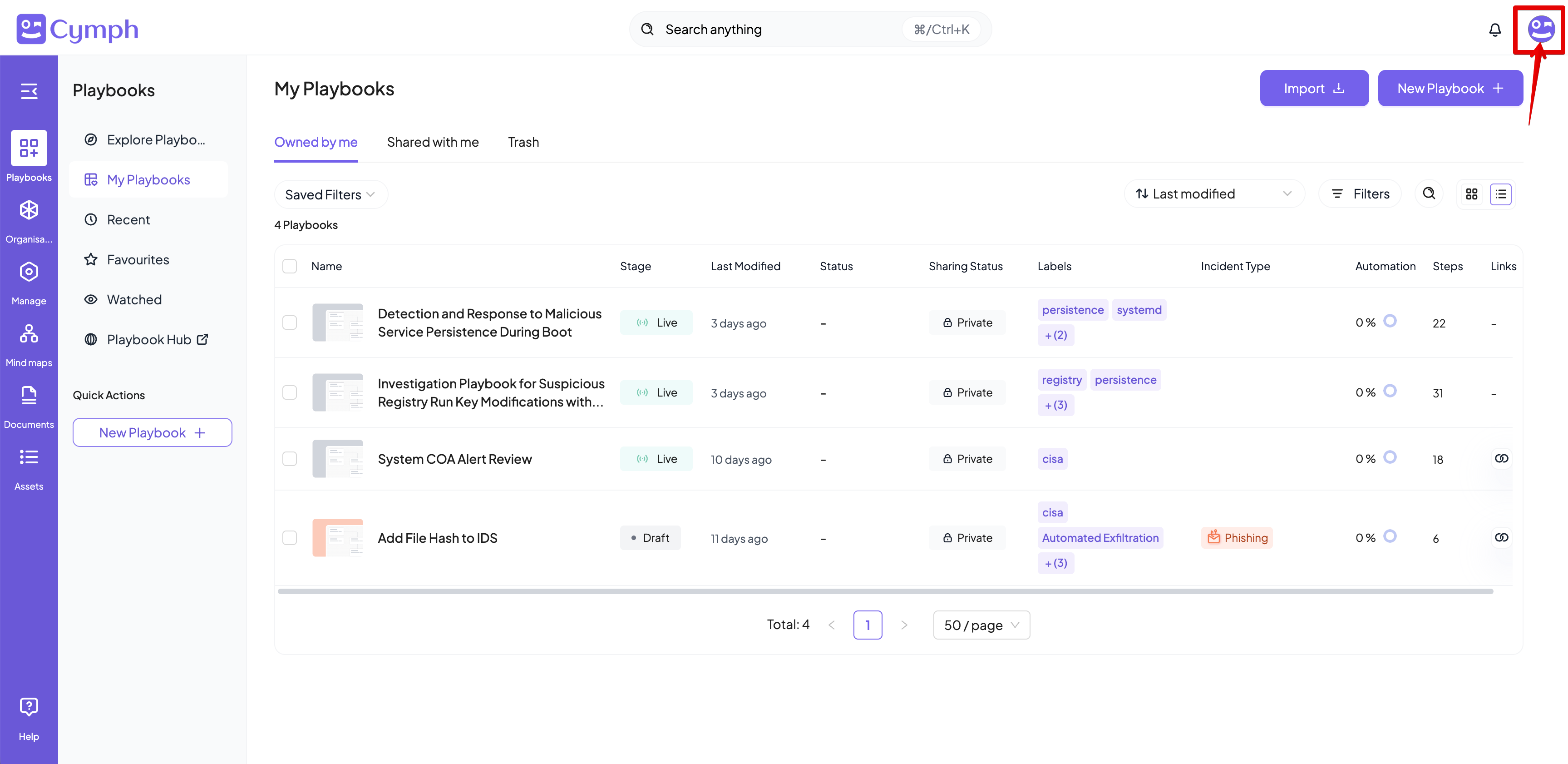Tick the select-all checkbox in the table header

point(290,266)
